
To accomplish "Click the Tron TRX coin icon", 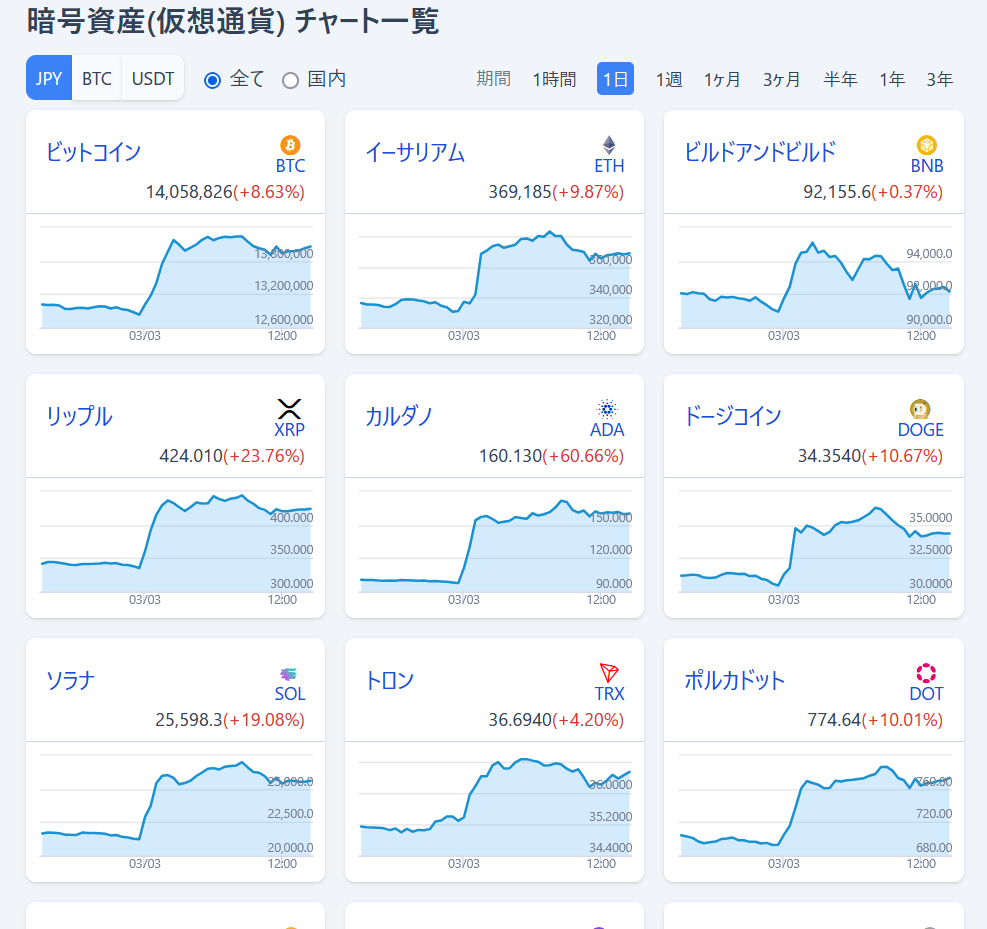I will [608, 674].
